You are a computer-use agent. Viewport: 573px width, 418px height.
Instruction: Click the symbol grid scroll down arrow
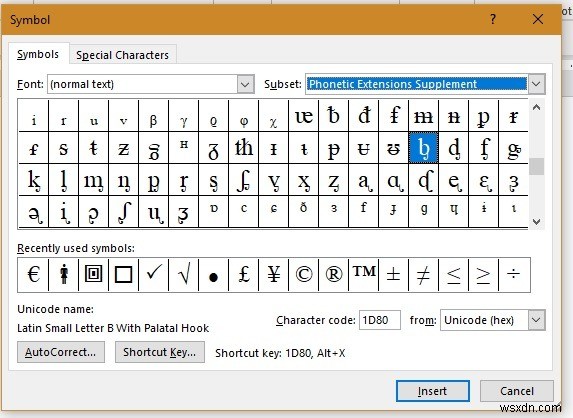click(x=536, y=221)
